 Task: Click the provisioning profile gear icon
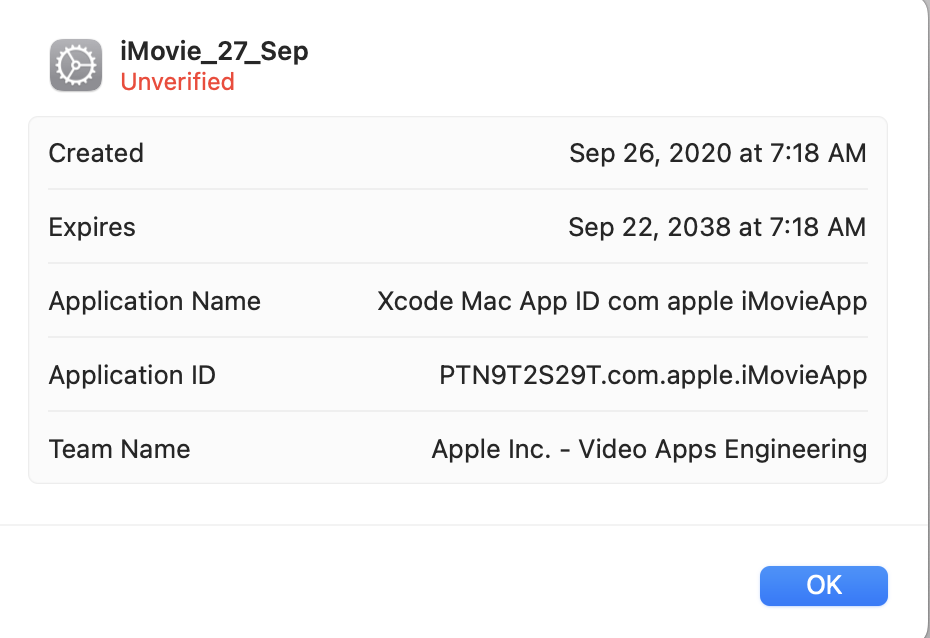click(76, 66)
